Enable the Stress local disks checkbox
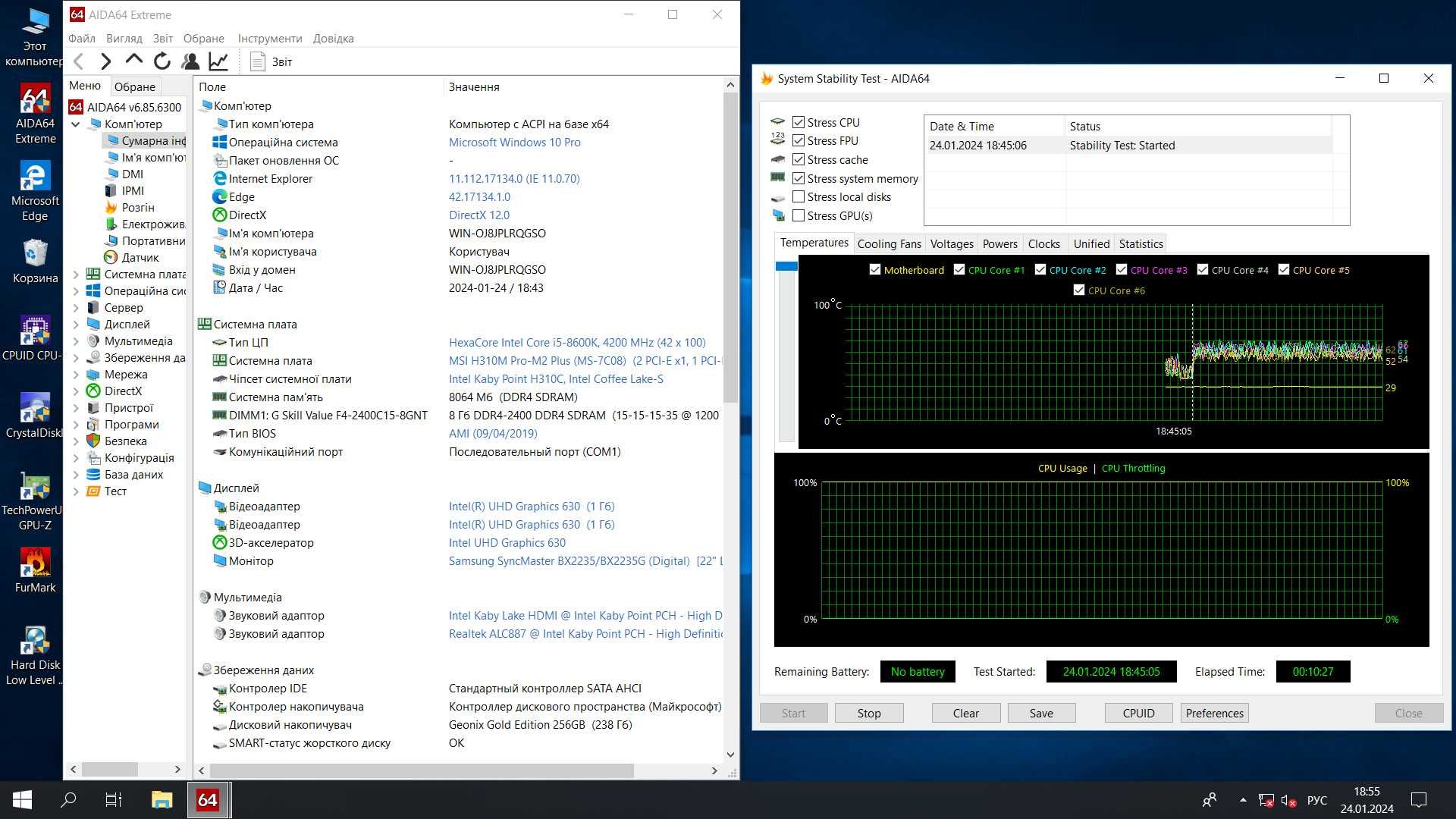The height and width of the screenshot is (819, 1456). [x=798, y=196]
